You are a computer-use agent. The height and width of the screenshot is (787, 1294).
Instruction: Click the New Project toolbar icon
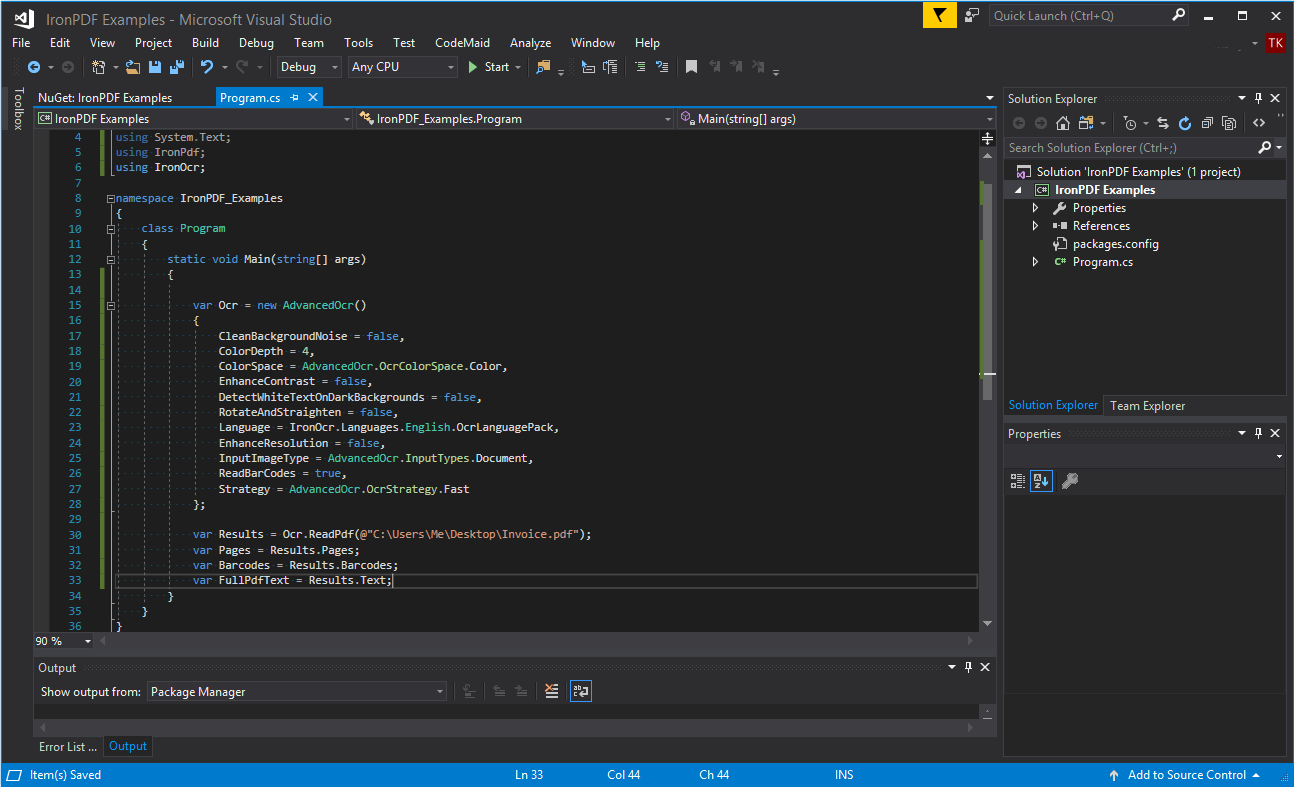(99, 67)
